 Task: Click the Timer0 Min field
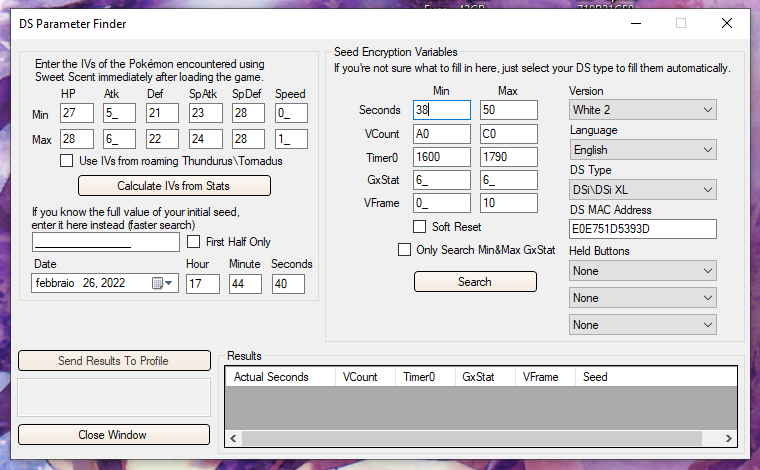click(441, 157)
